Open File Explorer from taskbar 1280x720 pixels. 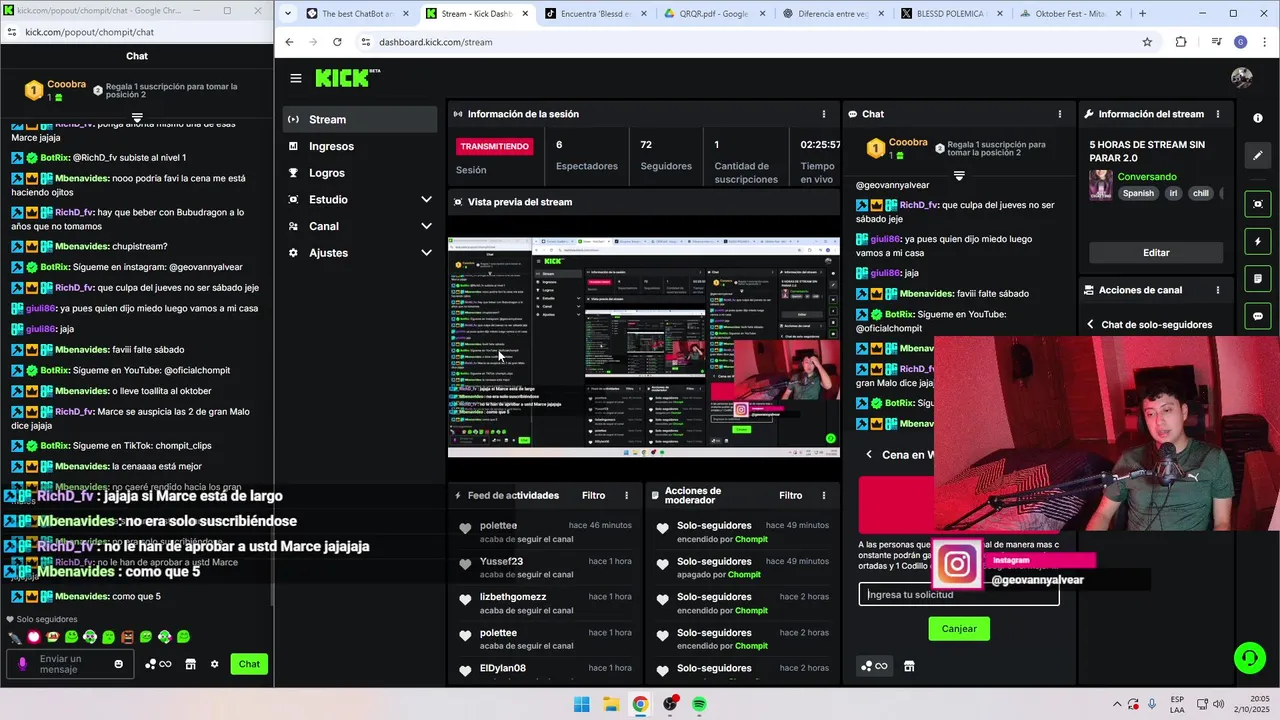click(610, 704)
